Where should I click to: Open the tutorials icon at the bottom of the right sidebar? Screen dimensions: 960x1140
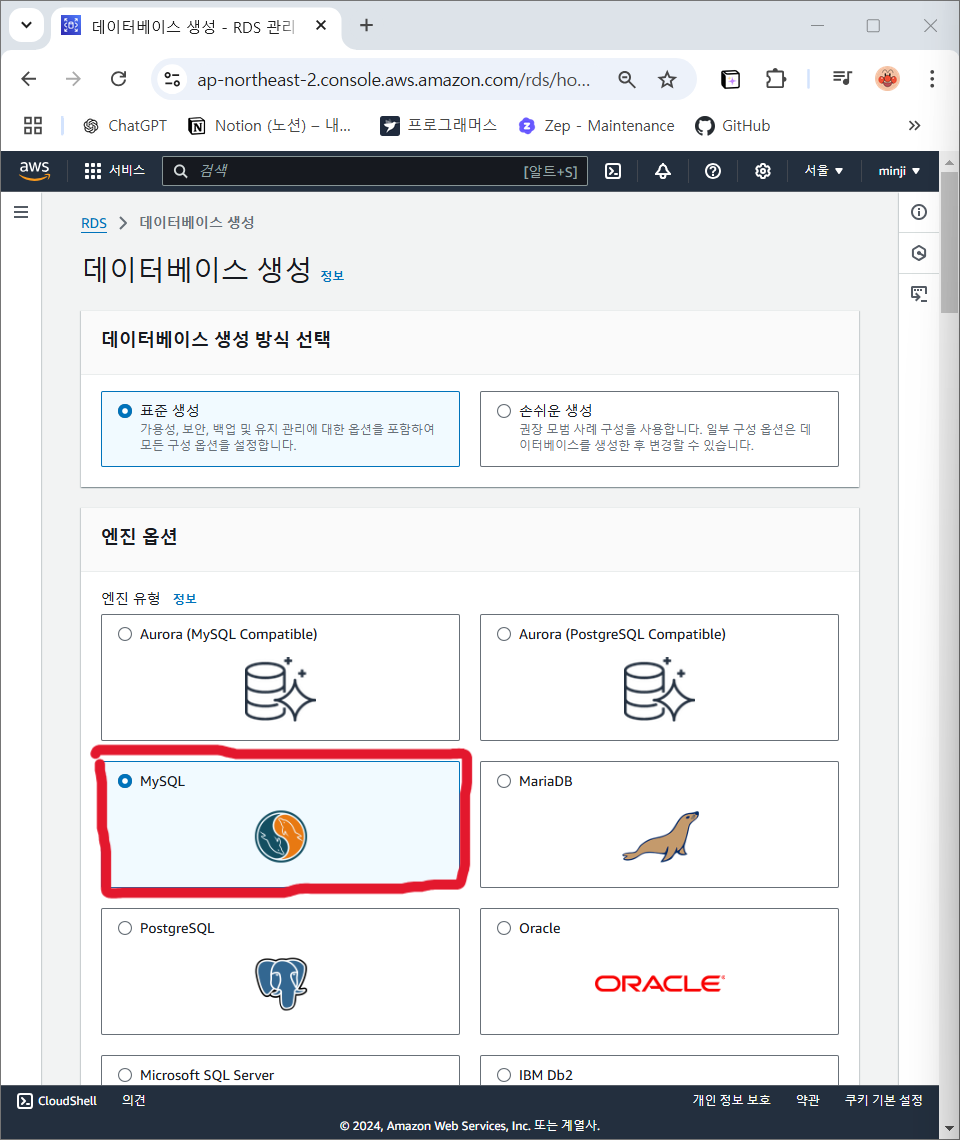(919, 294)
